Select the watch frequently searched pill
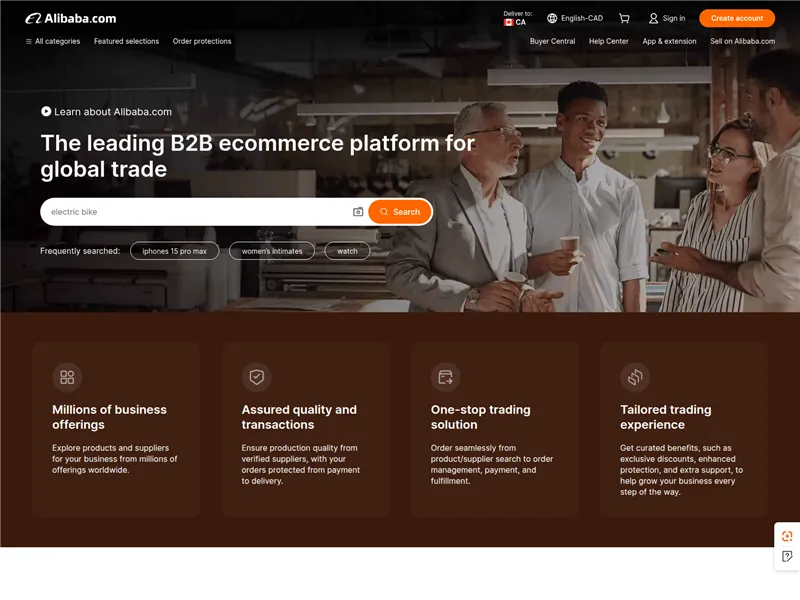Screen dimensions: 800x600 pos(346,250)
